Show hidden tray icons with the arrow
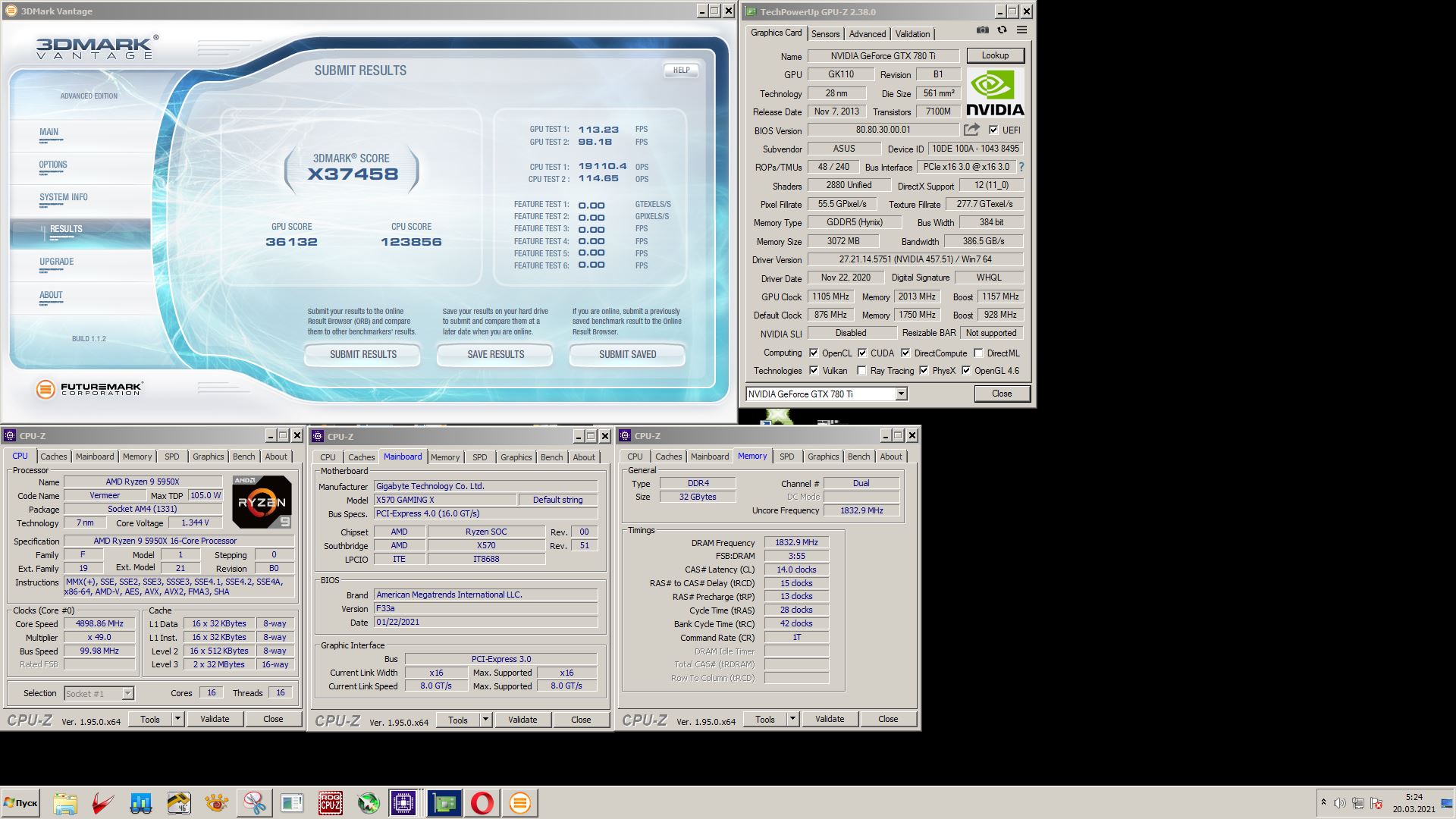 [x=1323, y=802]
